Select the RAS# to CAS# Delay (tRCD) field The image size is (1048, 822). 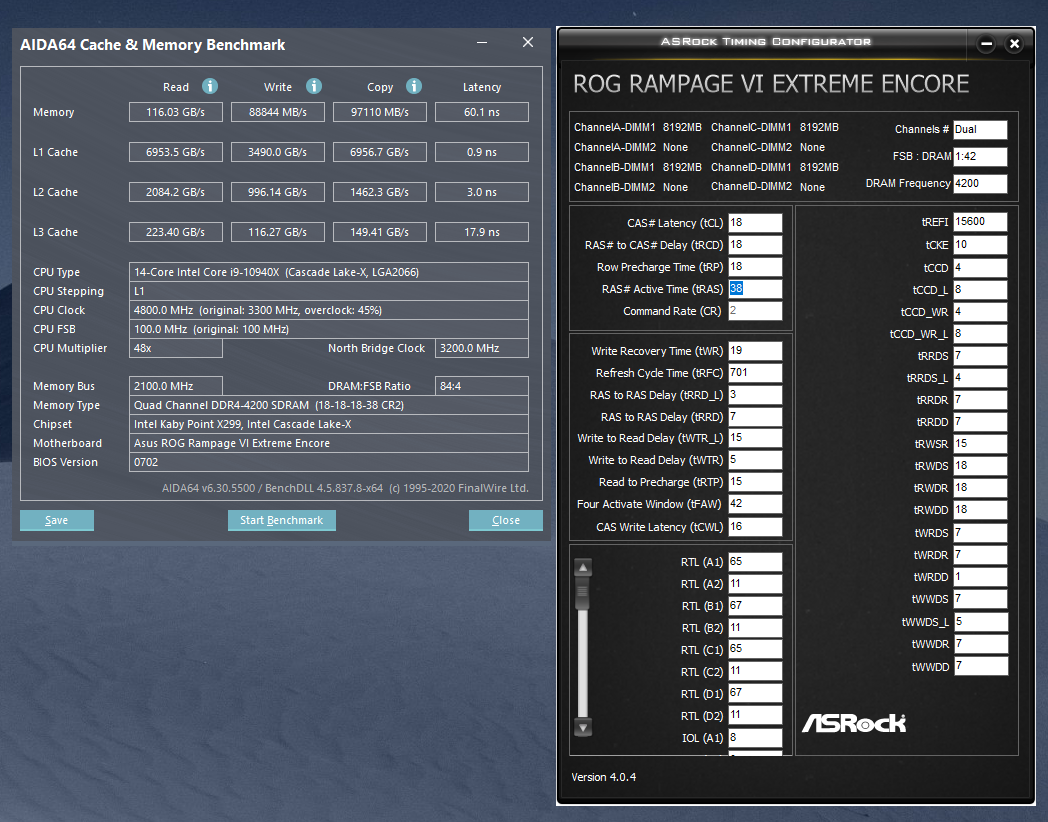tap(755, 245)
